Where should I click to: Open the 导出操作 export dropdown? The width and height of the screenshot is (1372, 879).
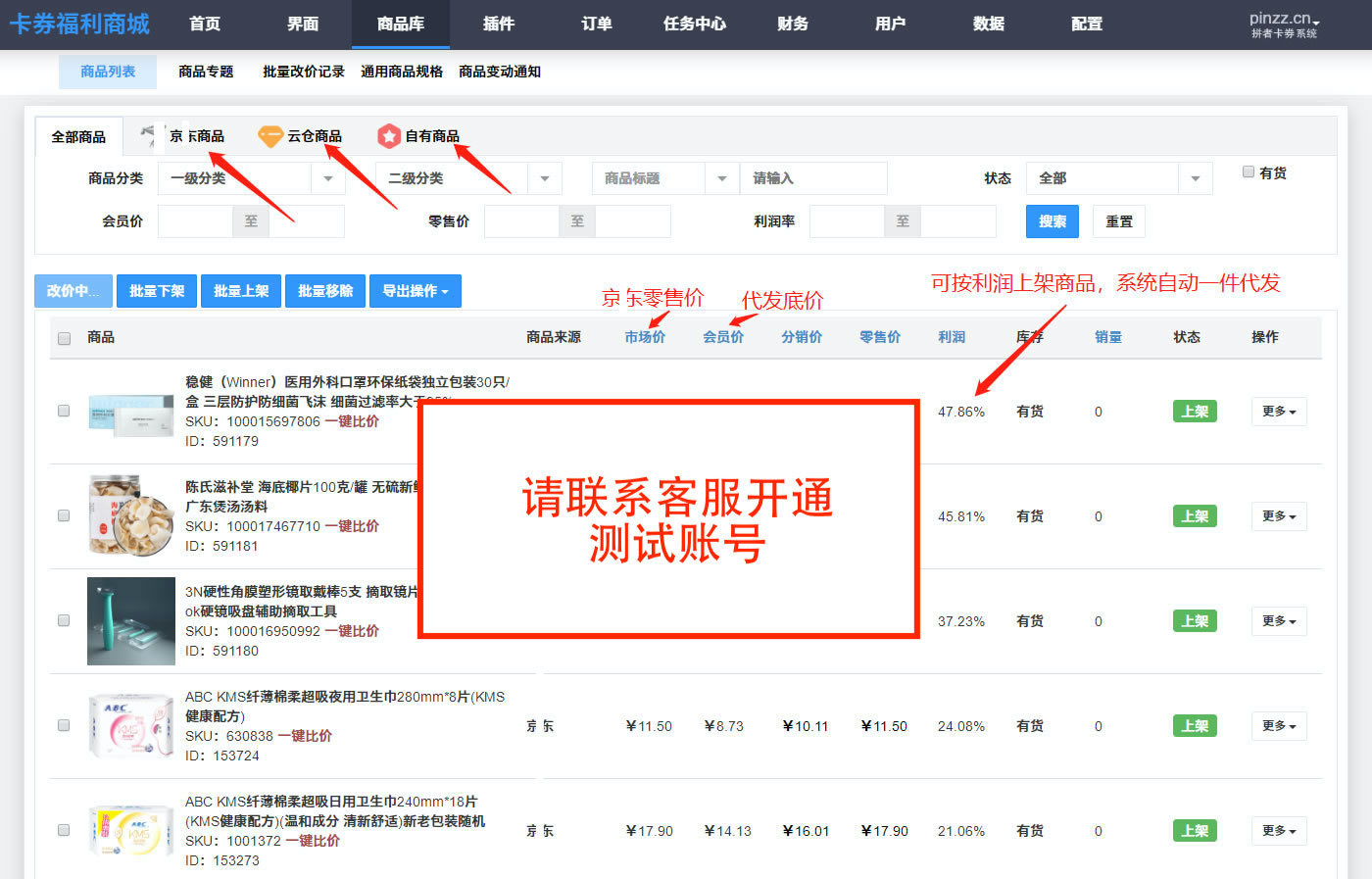point(415,291)
